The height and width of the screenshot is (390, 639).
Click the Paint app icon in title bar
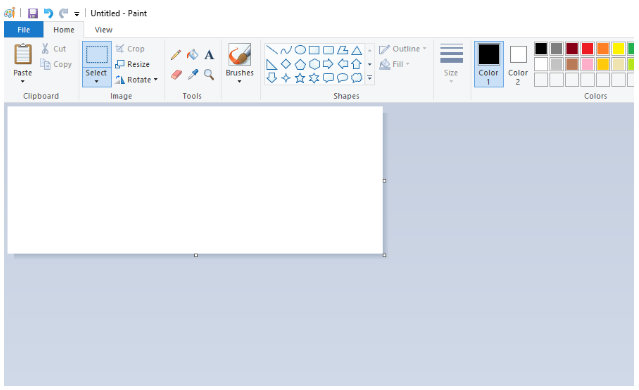pos(10,13)
